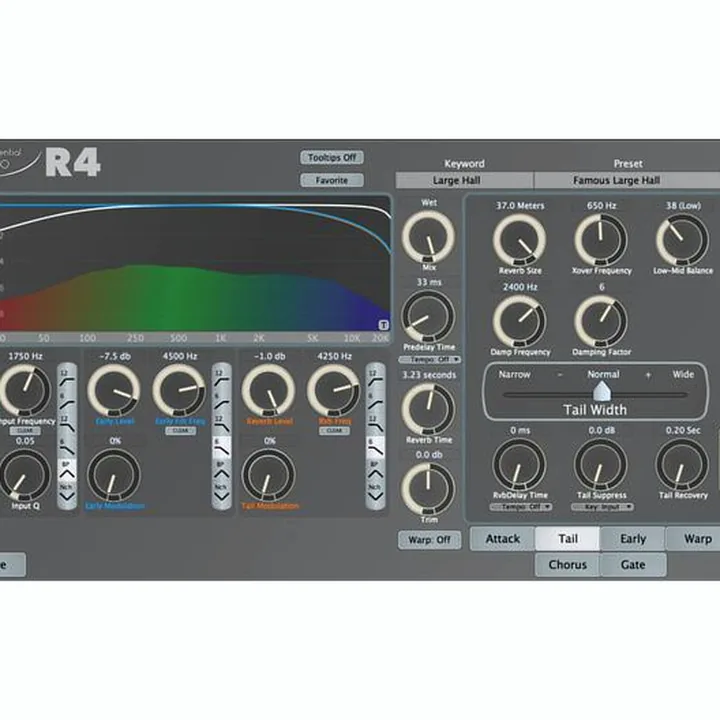Open Tempo: Off dropdown under Predelay Time

[429, 360]
